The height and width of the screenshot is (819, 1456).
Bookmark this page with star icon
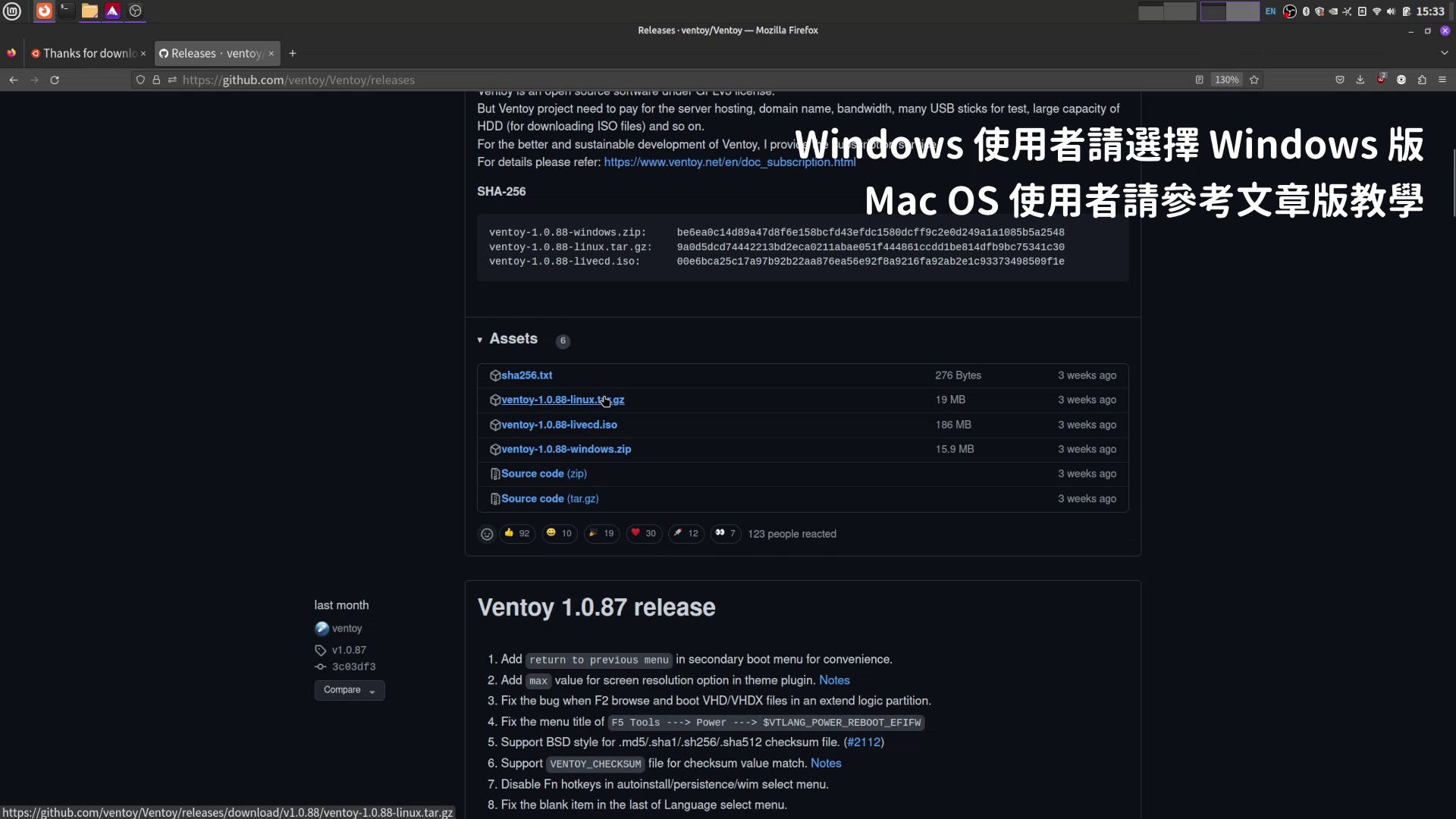1254,80
